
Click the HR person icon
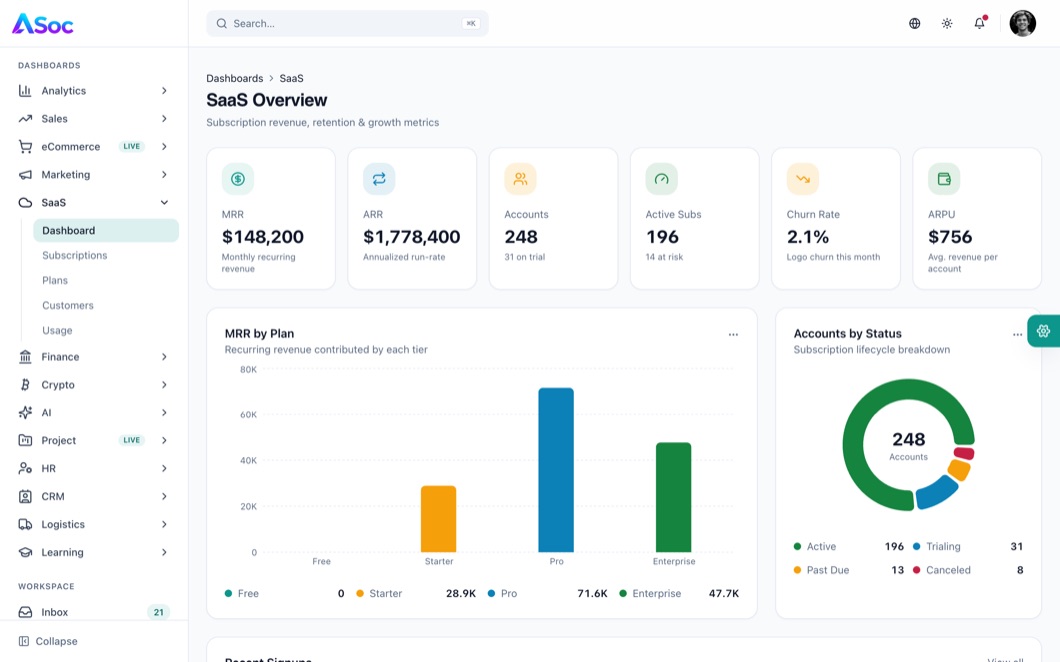pyautogui.click(x=25, y=468)
